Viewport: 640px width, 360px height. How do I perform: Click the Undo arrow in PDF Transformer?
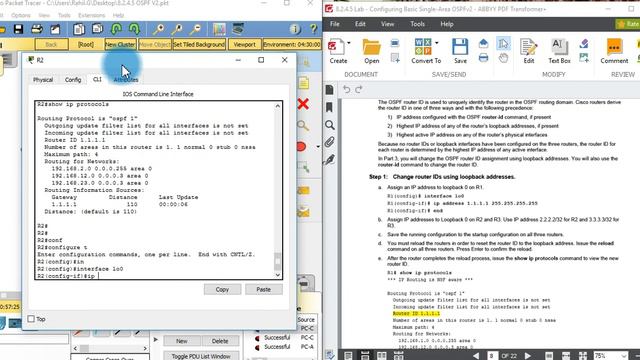coord(347,89)
